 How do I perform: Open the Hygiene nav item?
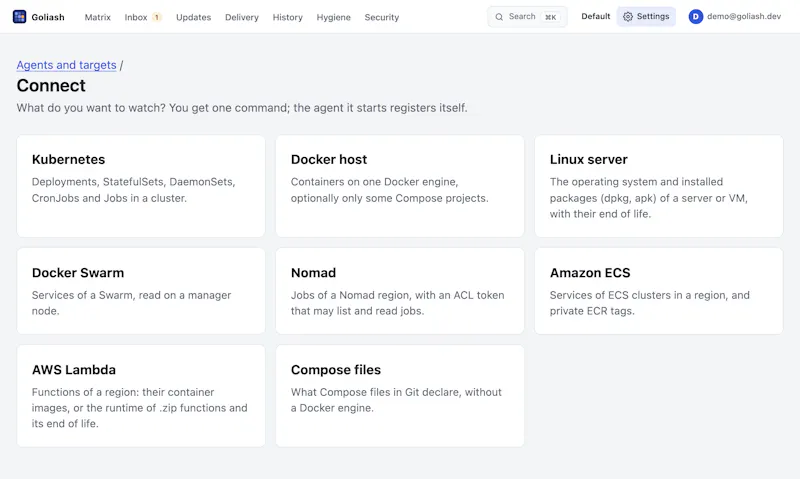333,17
